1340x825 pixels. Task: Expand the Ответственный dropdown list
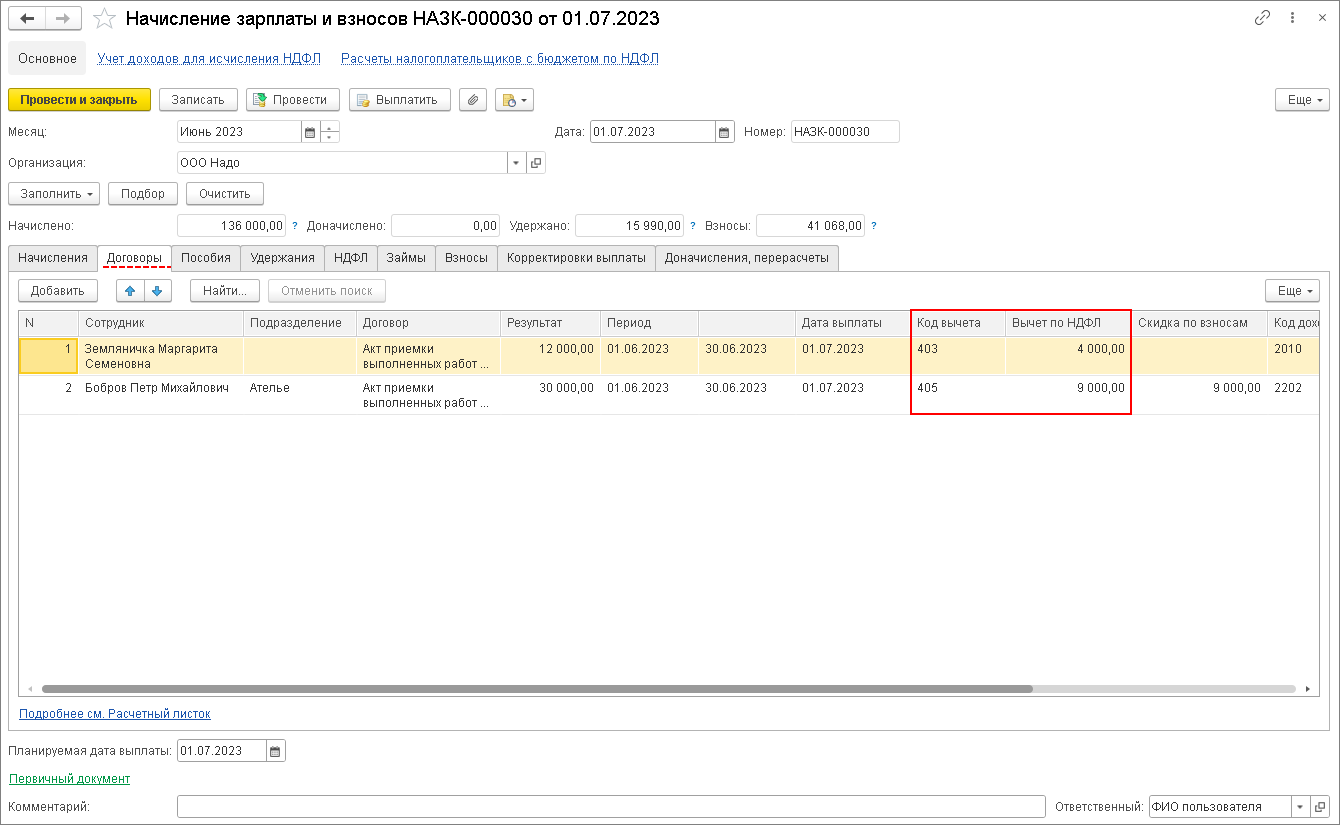(1300, 807)
